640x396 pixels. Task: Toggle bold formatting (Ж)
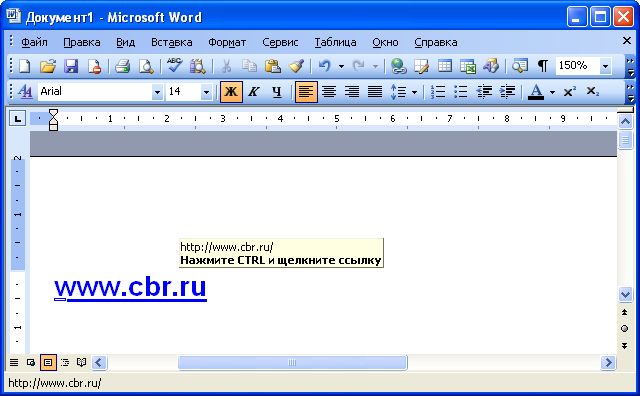pos(231,91)
